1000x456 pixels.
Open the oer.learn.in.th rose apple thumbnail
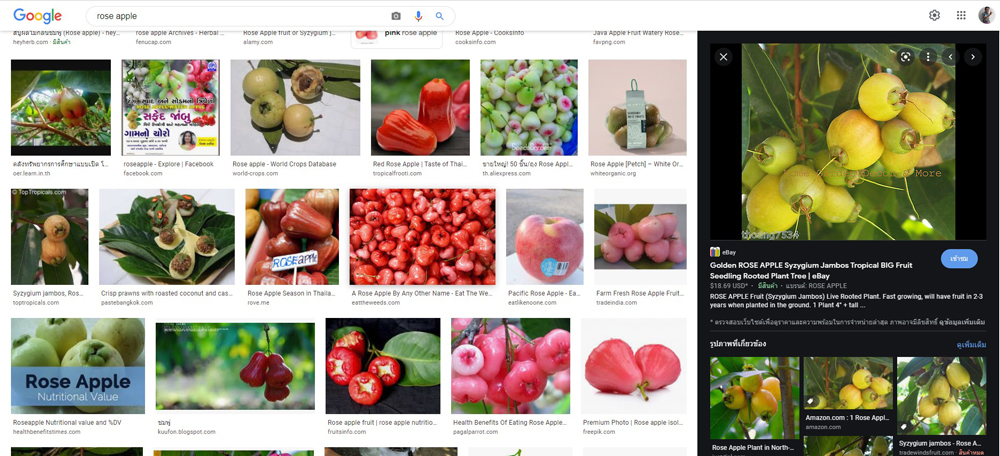click(61, 108)
